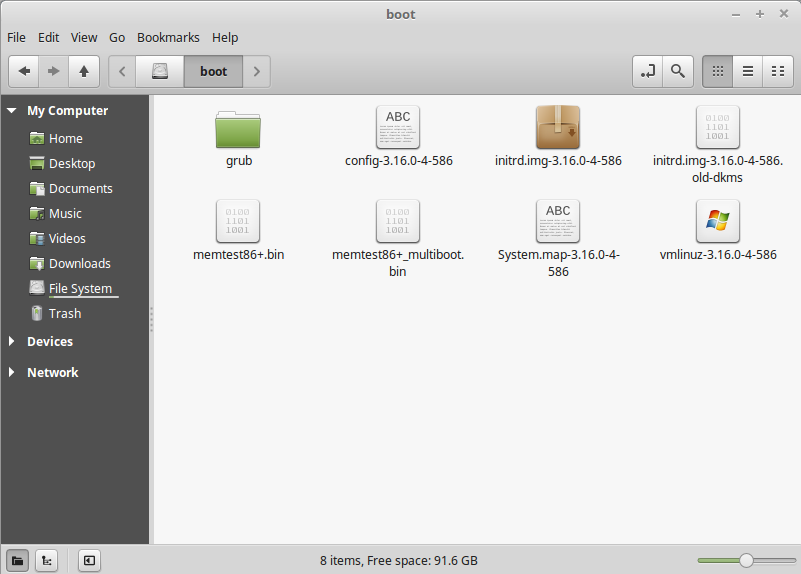Select the grub folder icon

(x=238, y=129)
